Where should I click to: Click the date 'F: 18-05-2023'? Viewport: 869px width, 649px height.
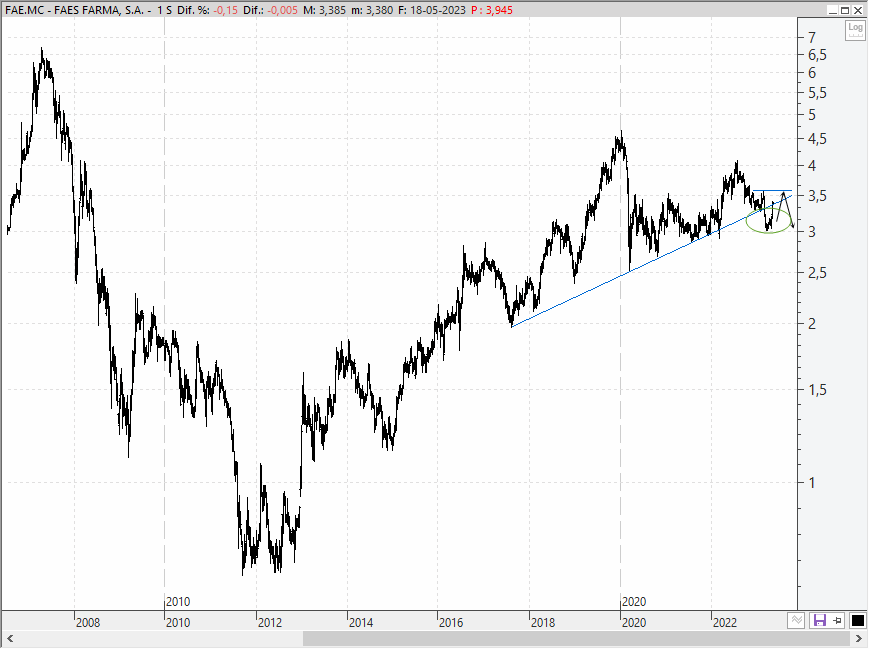tap(432, 10)
